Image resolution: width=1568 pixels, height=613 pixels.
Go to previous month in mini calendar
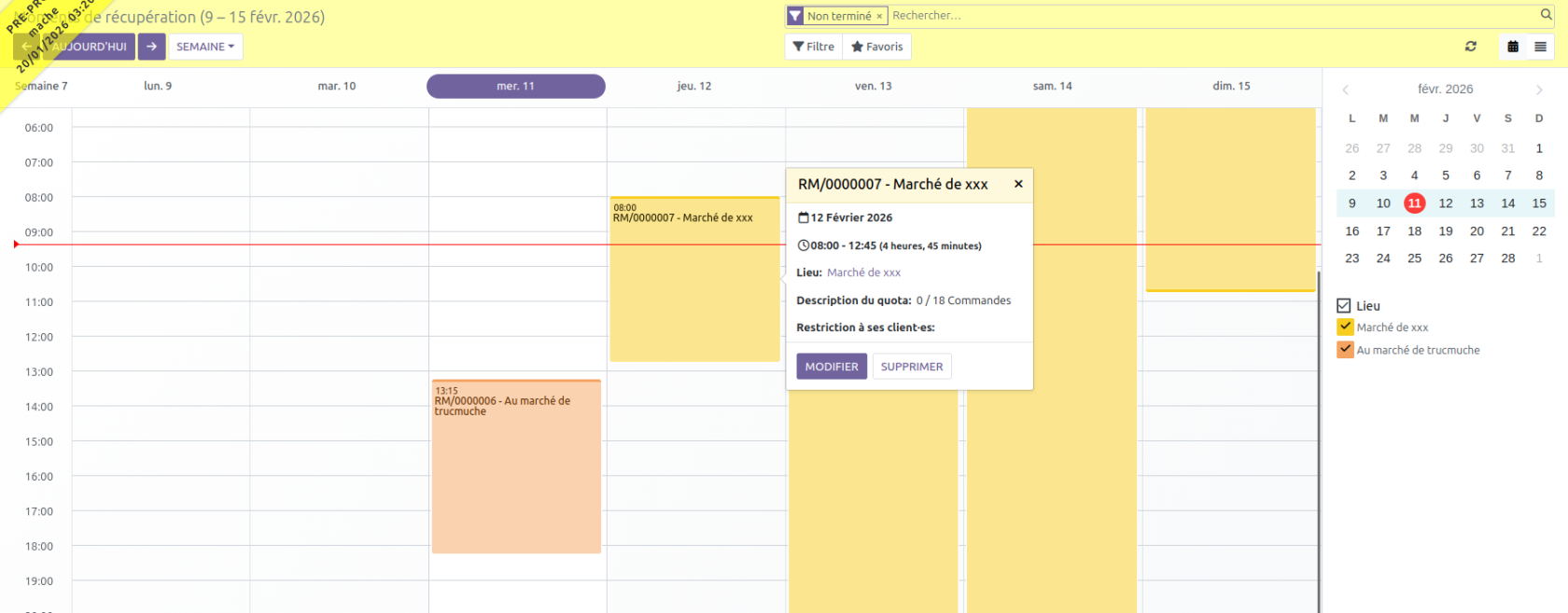(1346, 90)
